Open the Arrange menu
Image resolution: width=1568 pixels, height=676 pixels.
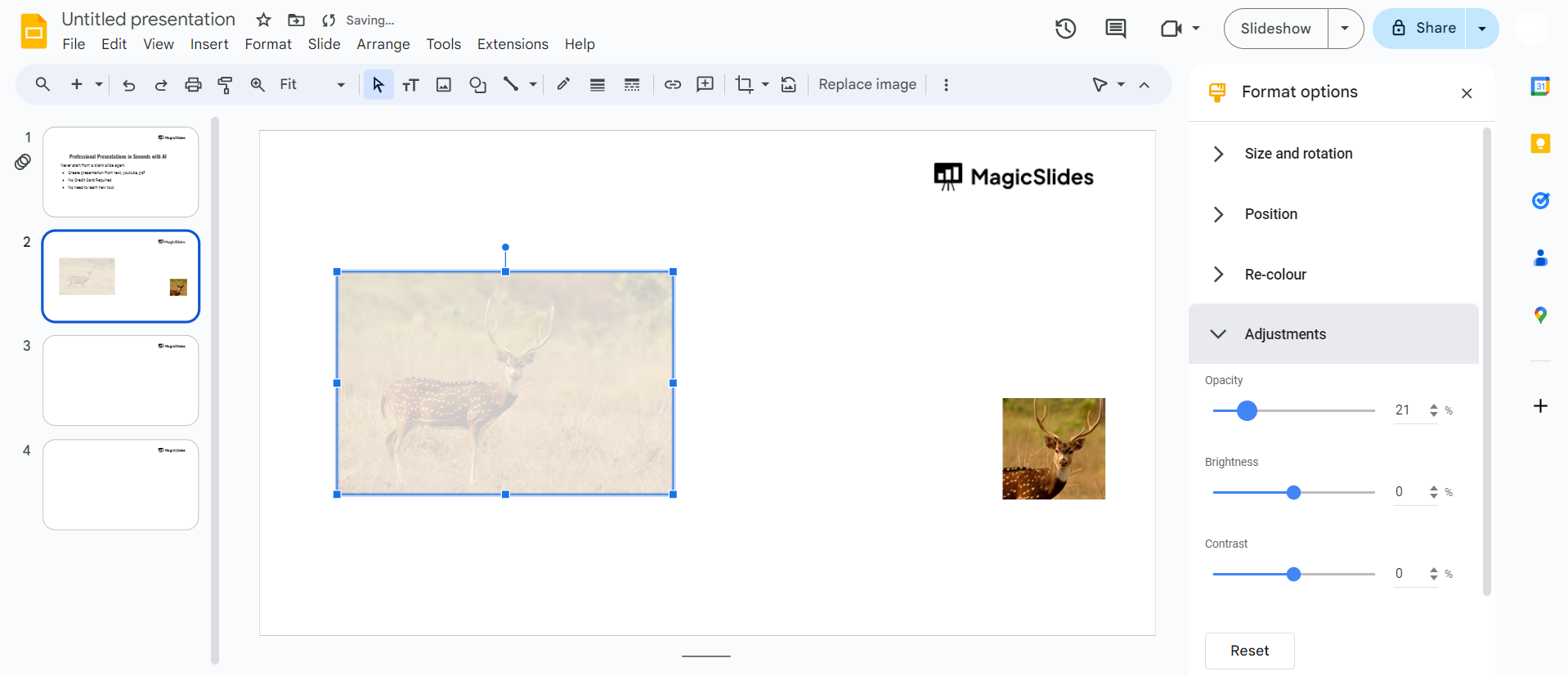pos(383,44)
